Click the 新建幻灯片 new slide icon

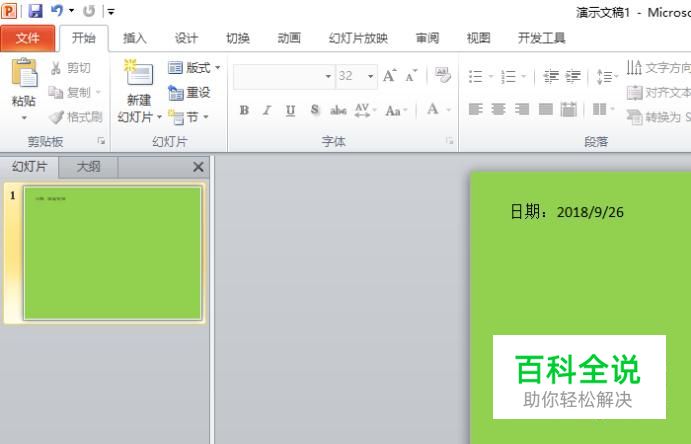pyautogui.click(x=139, y=73)
